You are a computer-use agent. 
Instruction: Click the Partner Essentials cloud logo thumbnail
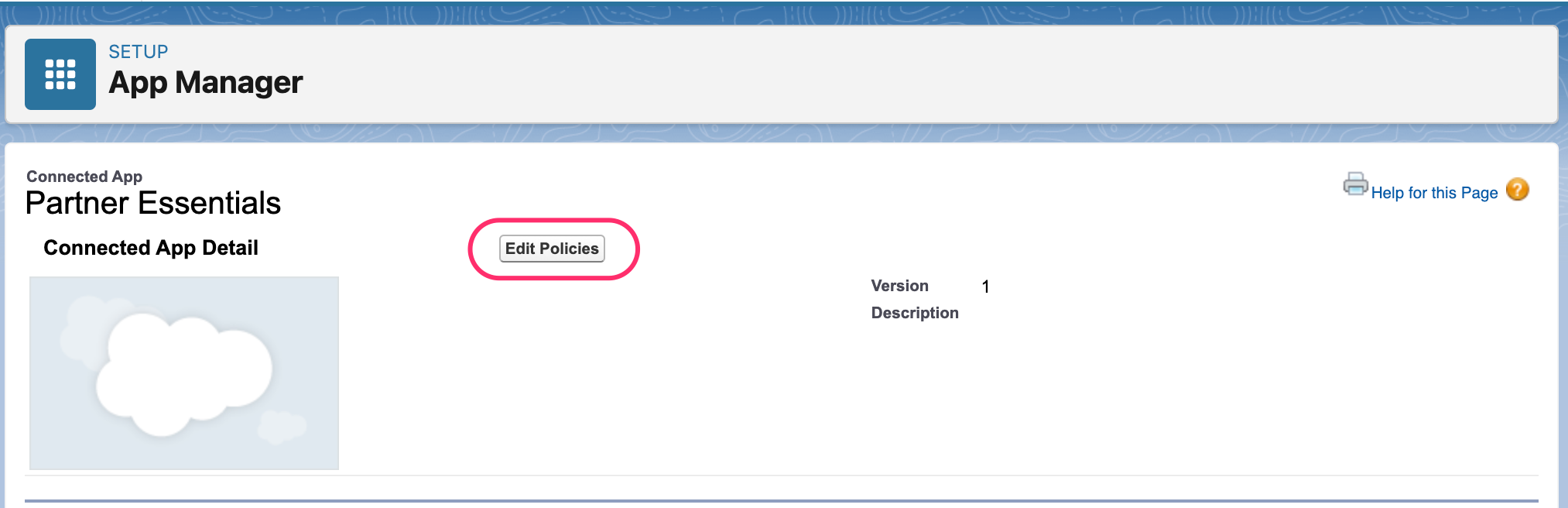point(184,373)
